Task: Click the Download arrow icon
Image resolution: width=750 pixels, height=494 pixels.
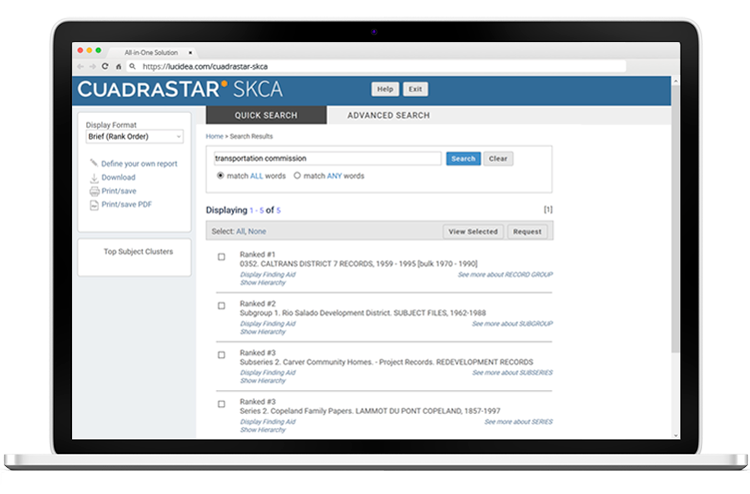Action: pyautogui.click(x=94, y=177)
